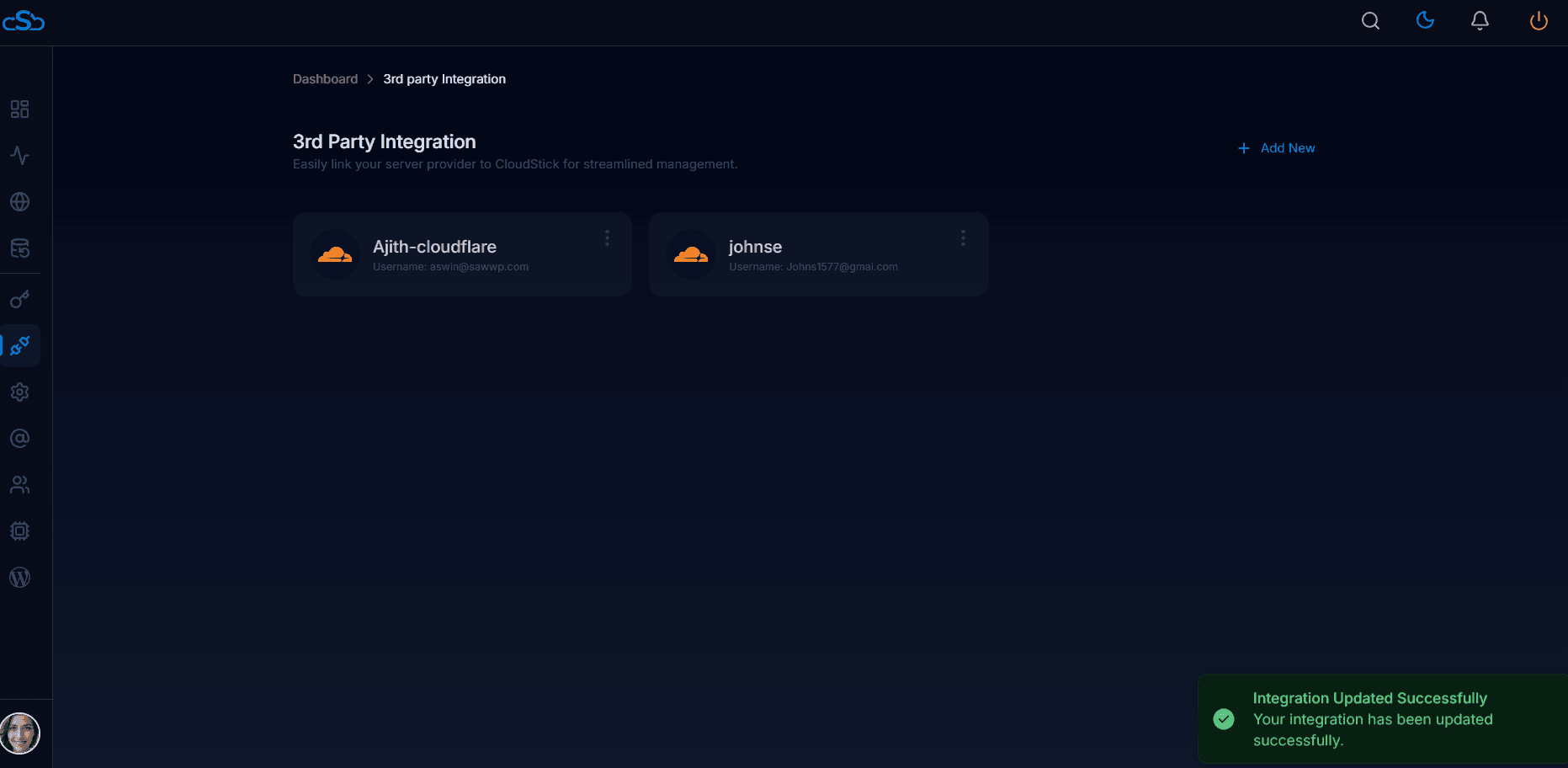This screenshot has height=768, width=1568.
Task: Click johnse card title
Action: tap(755, 247)
